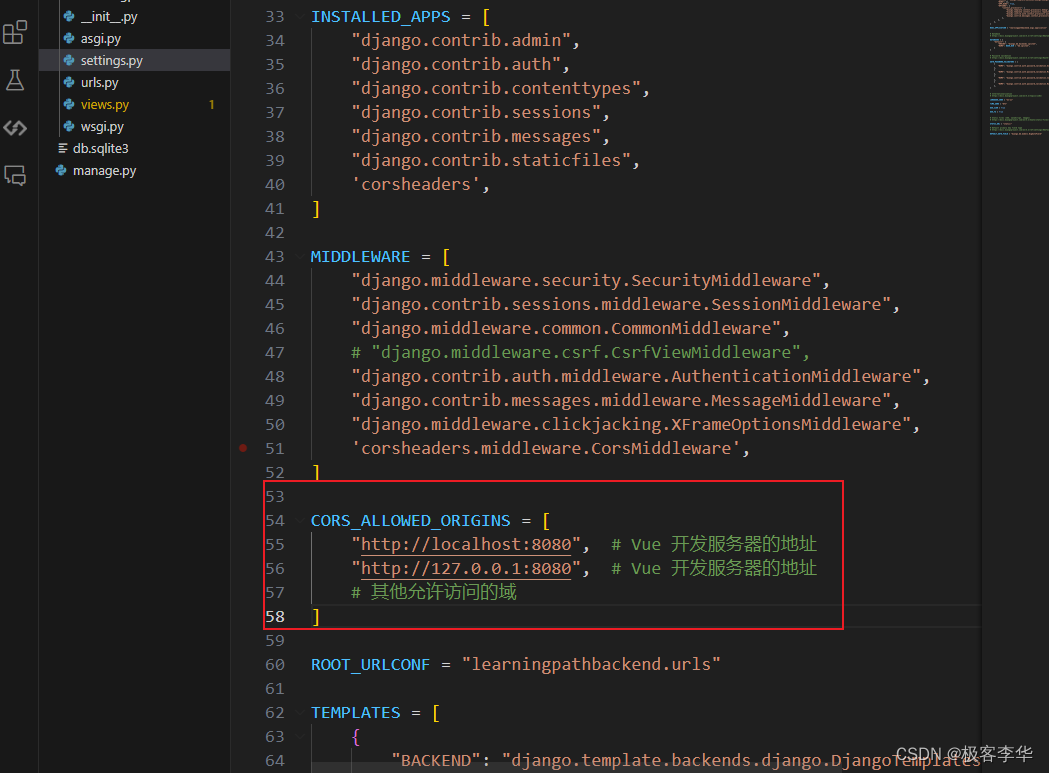Click the commented CsrfViewMiddleware line
Screen dimensions: 1049x773
(580, 353)
